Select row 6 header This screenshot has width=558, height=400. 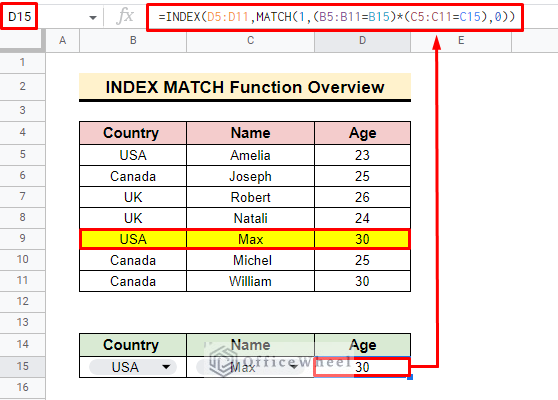tap(22, 175)
